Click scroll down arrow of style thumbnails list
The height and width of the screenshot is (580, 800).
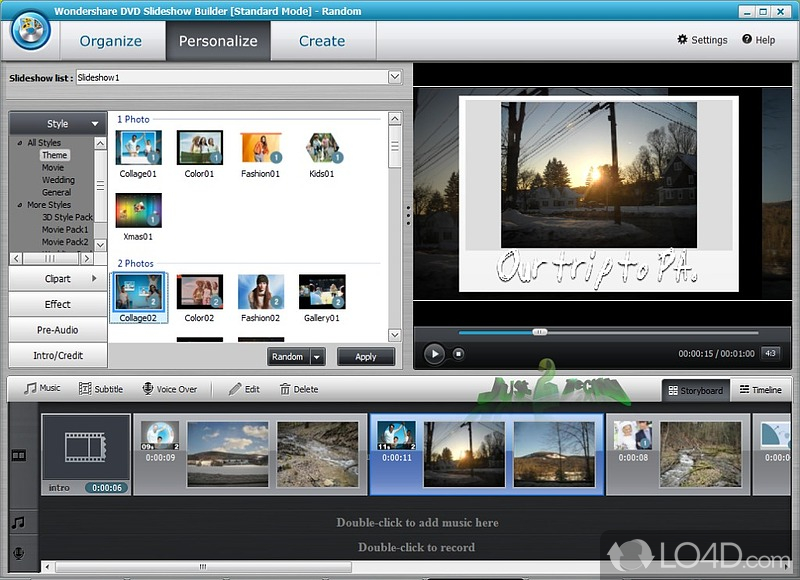[395, 335]
